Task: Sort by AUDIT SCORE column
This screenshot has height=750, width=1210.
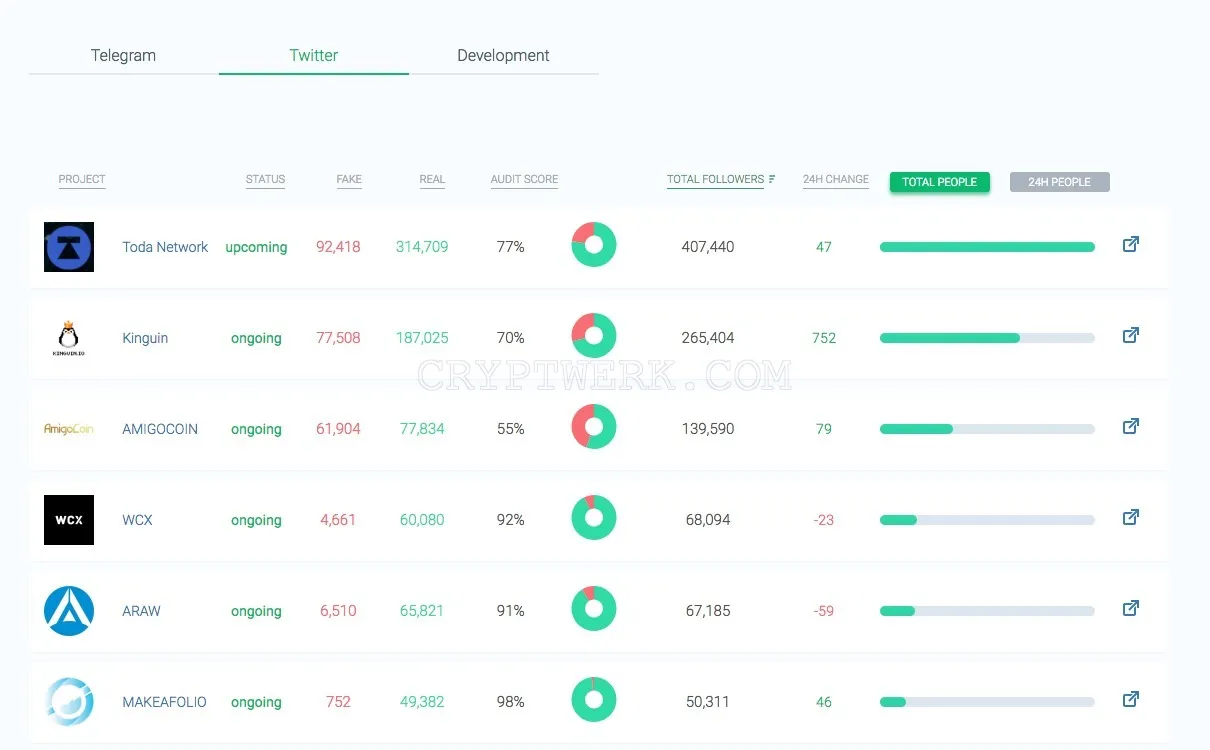Action: [524, 180]
